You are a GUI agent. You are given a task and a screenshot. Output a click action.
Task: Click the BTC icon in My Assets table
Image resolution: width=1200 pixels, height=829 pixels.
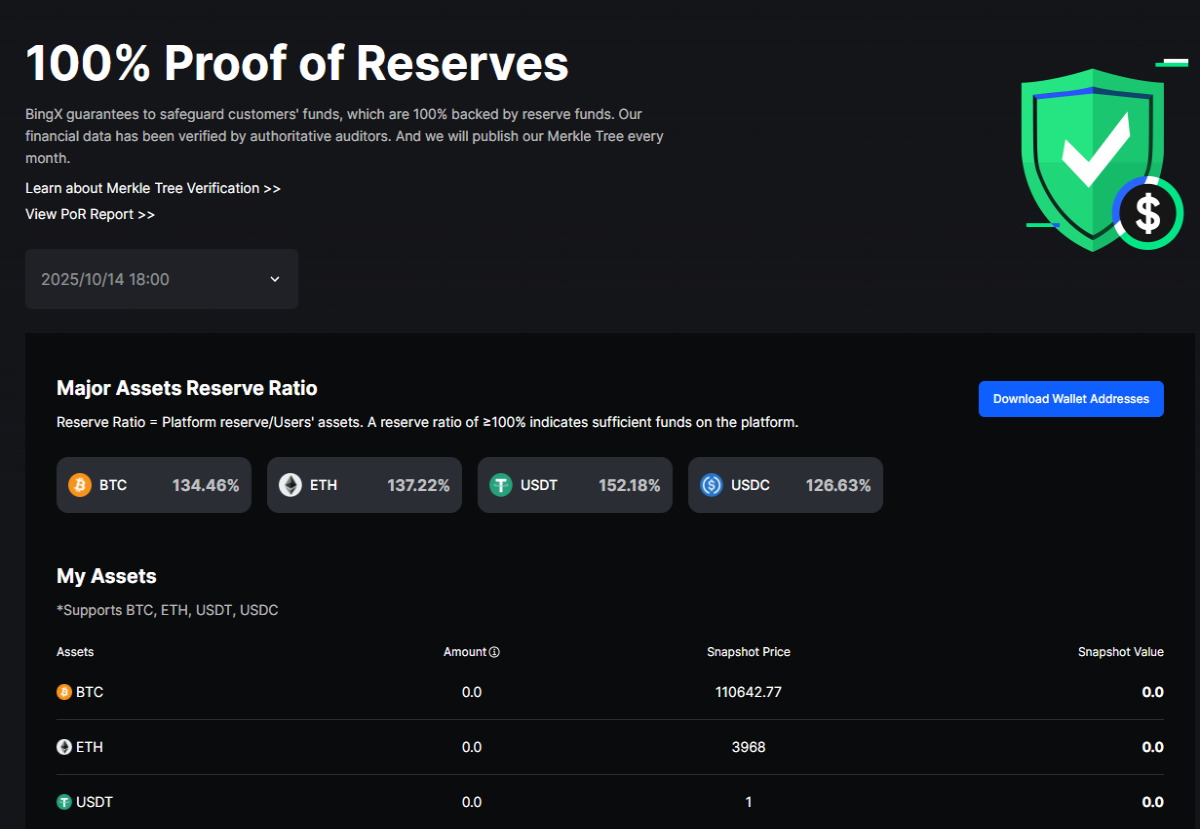click(x=64, y=692)
